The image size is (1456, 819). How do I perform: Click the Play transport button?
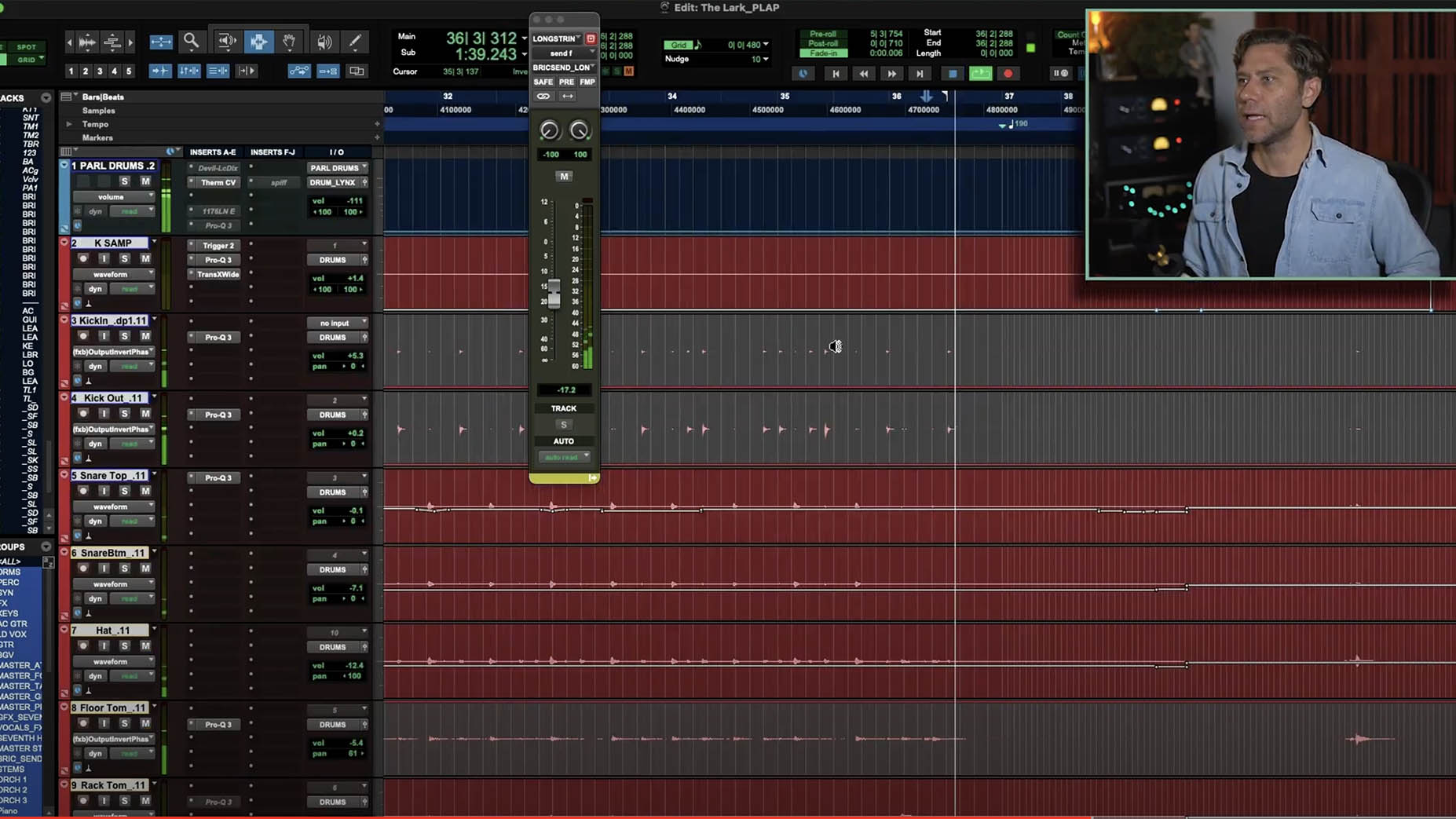[x=980, y=73]
